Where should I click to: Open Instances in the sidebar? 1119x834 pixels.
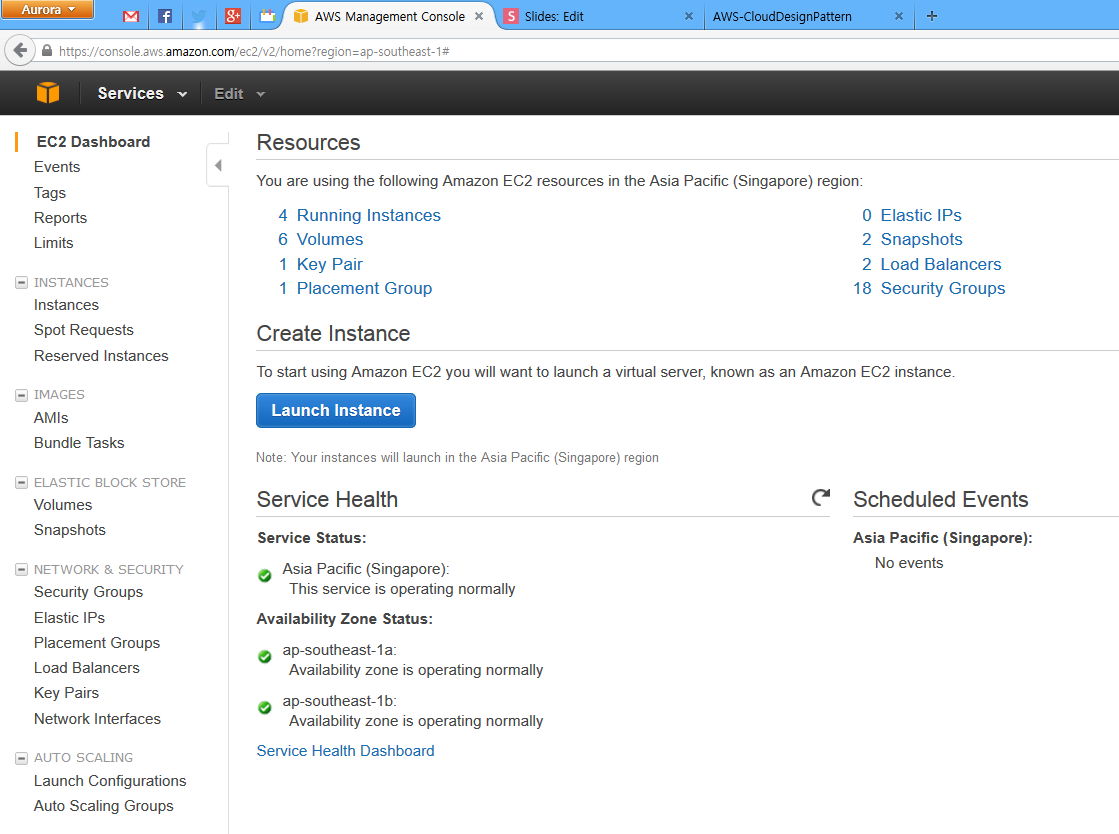66,305
